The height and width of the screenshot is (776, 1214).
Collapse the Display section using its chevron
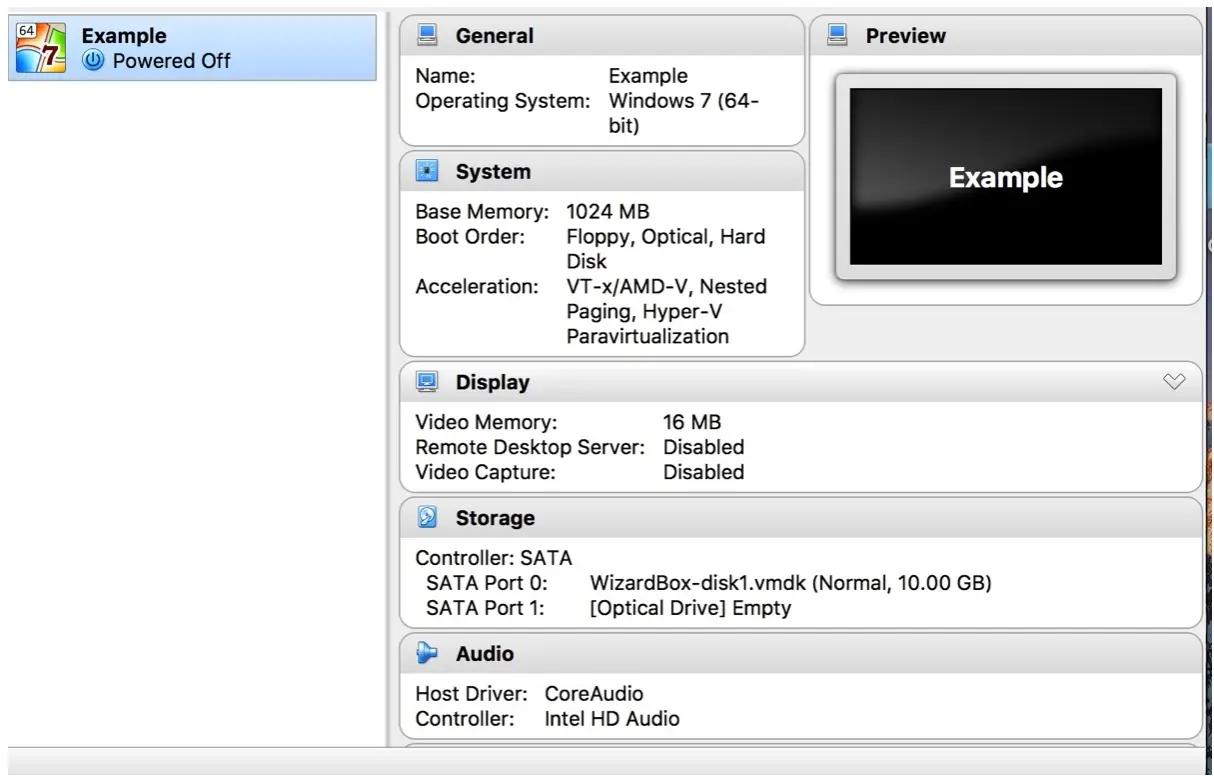[1174, 382]
